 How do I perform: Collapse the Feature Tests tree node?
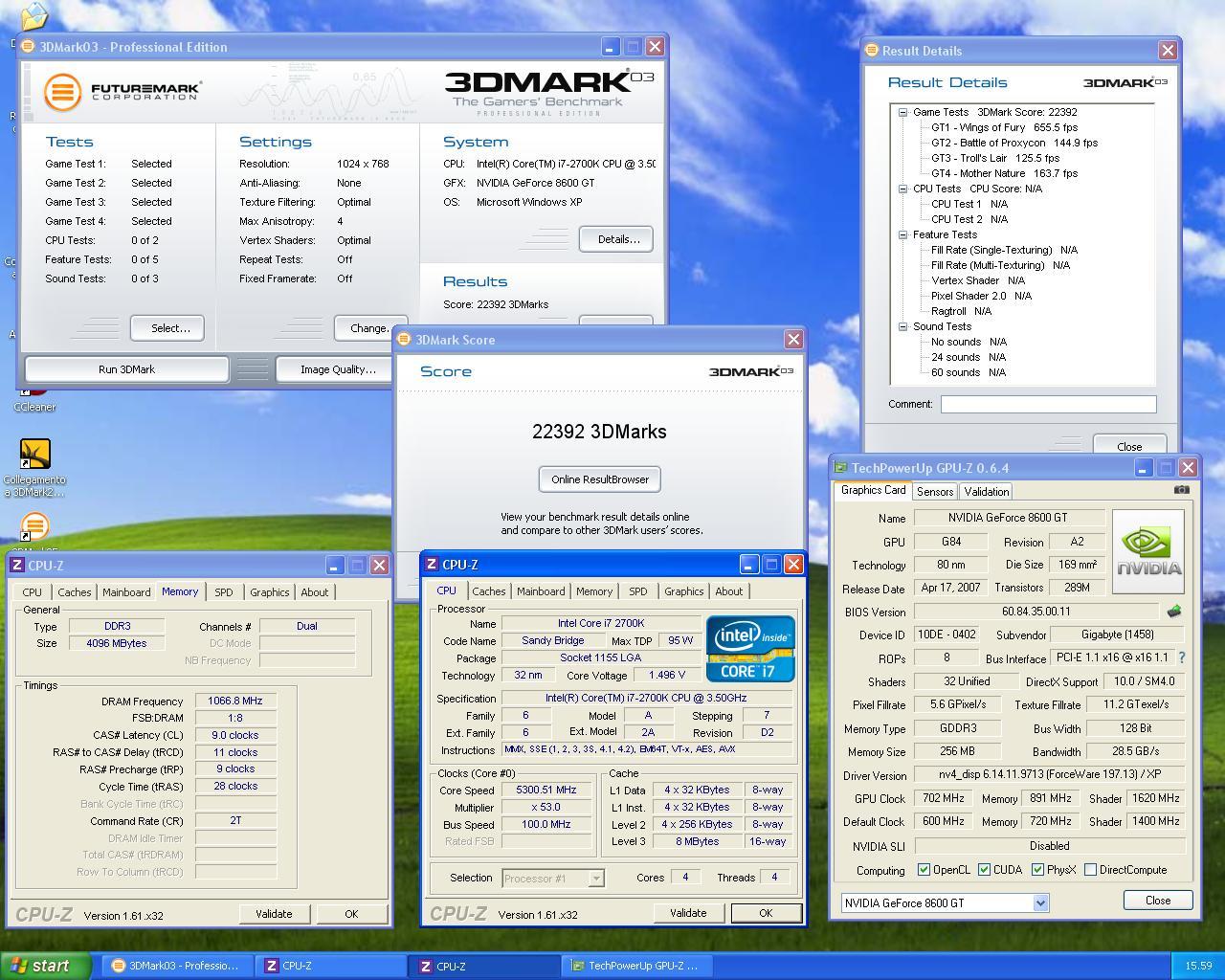tap(902, 234)
